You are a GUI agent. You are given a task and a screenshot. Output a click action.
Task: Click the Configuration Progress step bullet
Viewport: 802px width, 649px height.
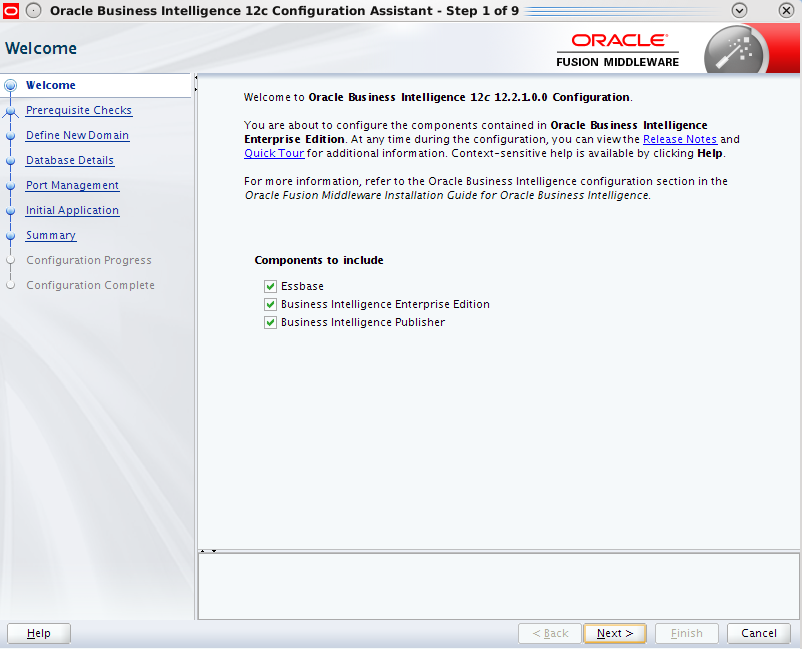coord(11,260)
